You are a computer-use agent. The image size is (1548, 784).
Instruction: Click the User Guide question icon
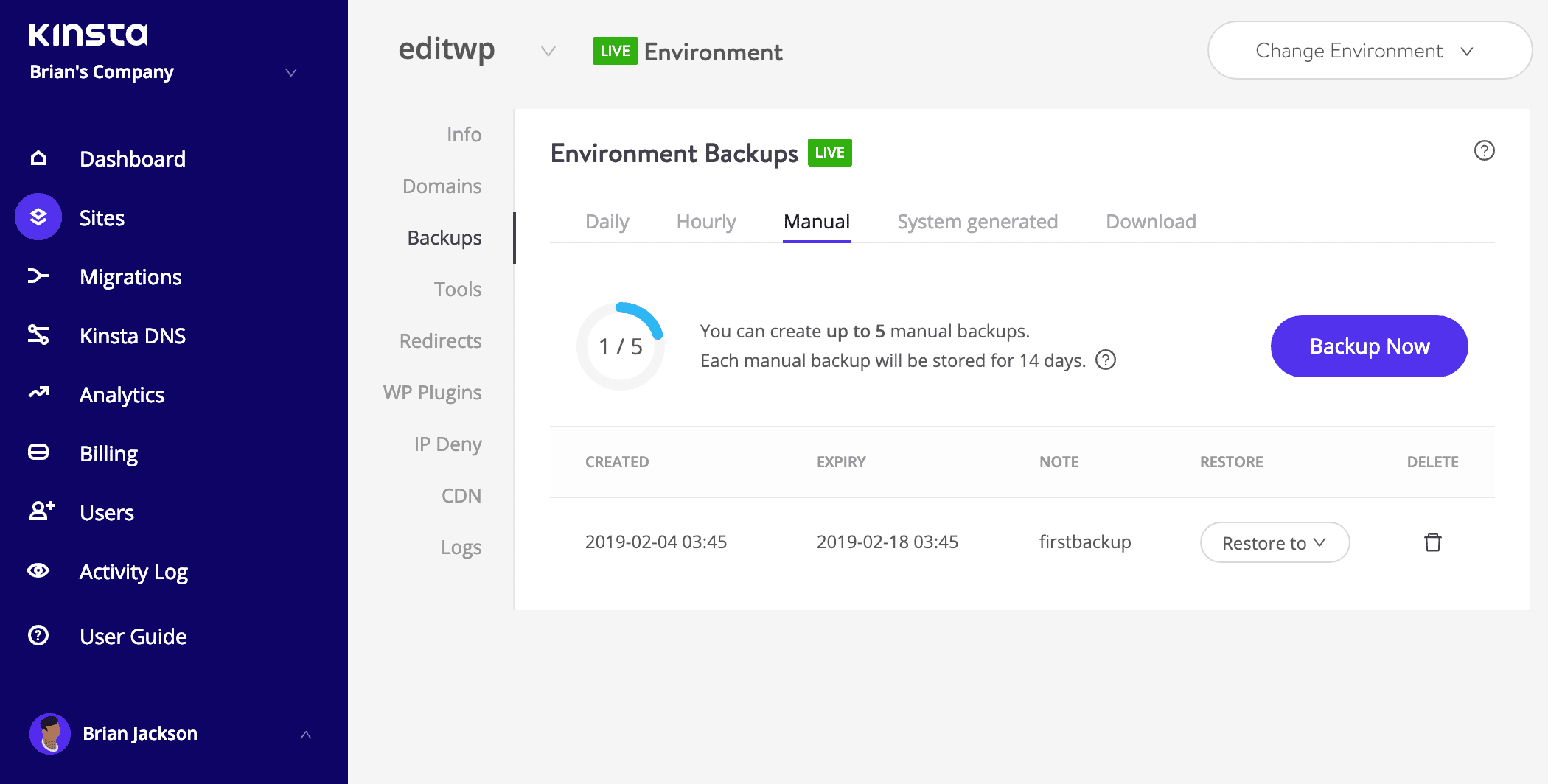coord(38,635)
